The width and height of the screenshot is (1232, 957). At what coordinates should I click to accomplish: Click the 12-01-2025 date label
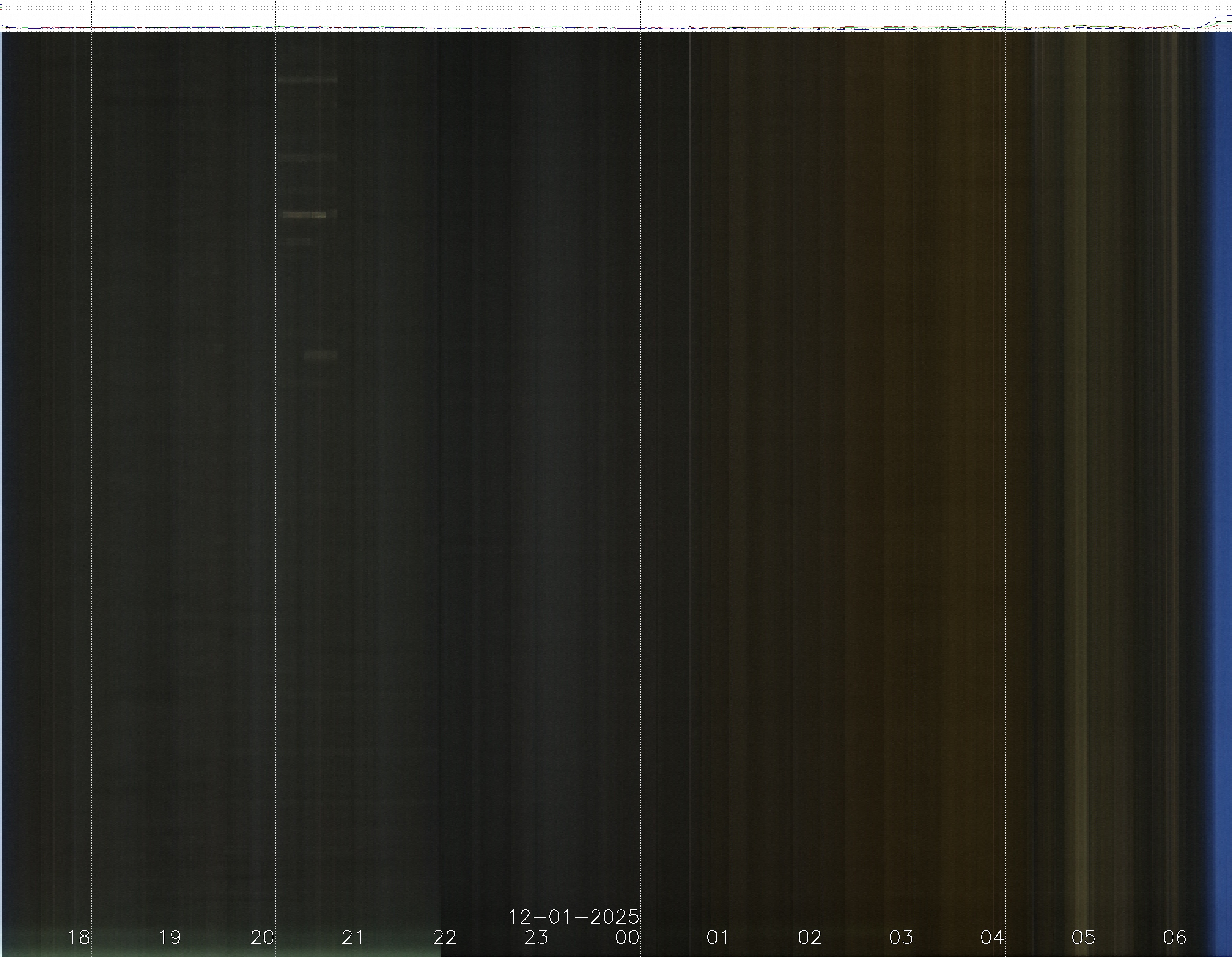coord(574,917)
